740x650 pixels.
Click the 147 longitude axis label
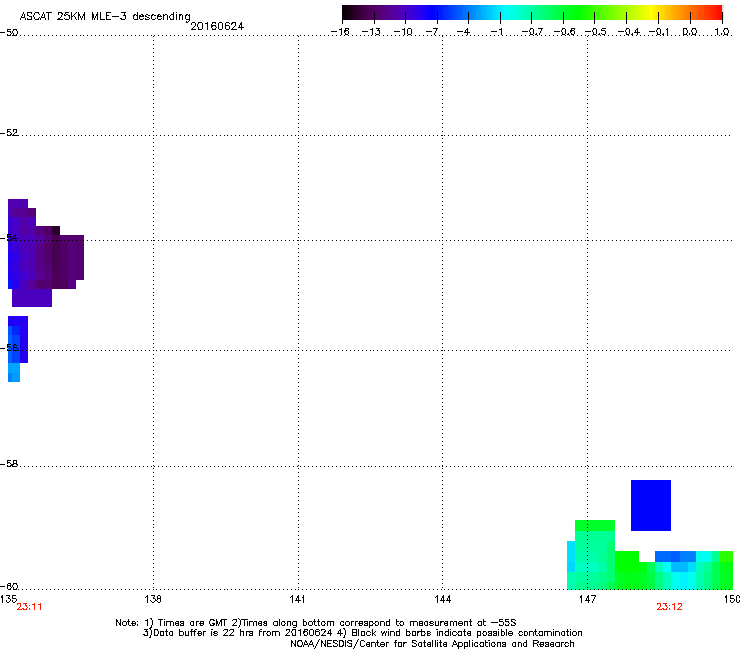[587, 599]
